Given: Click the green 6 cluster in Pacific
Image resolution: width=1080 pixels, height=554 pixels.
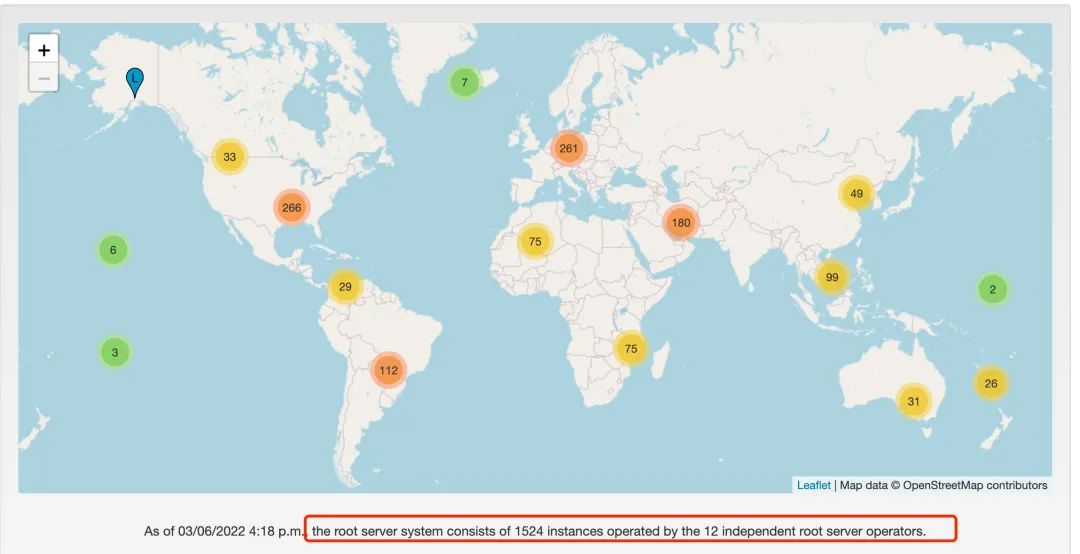Looking at the screenshot, I should (113, 250).
